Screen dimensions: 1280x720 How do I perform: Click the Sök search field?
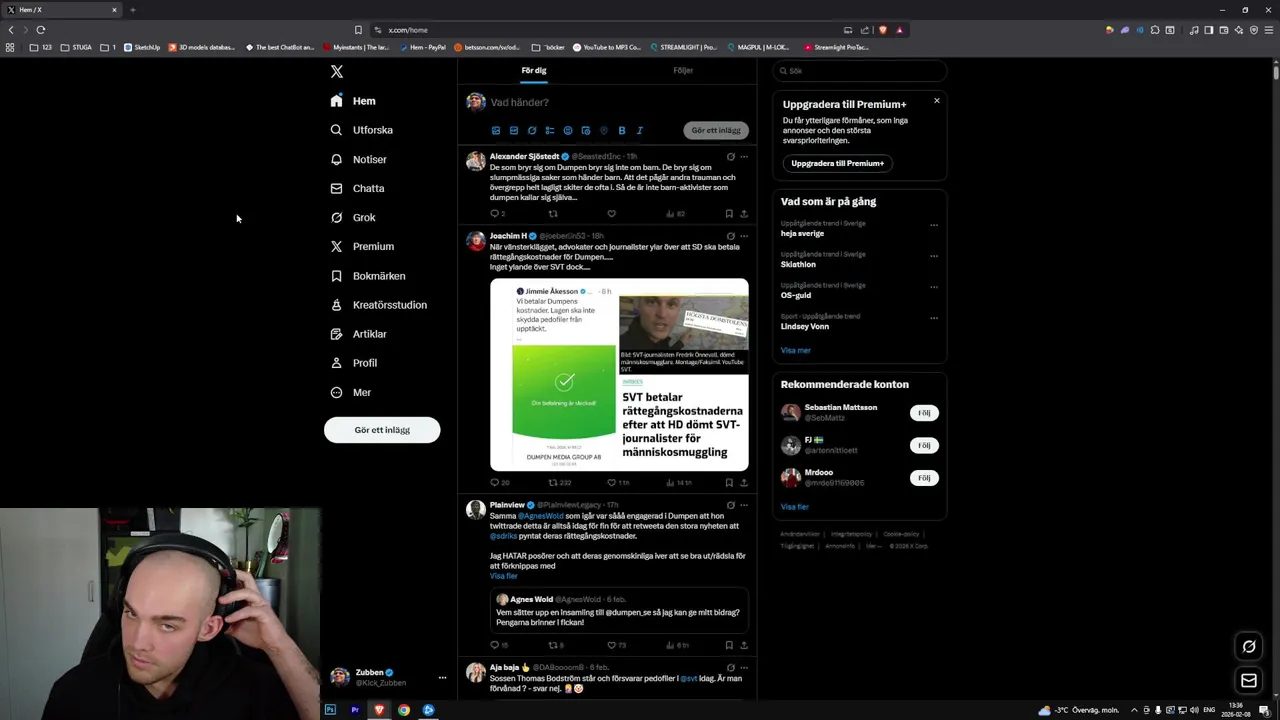(860, 71)
